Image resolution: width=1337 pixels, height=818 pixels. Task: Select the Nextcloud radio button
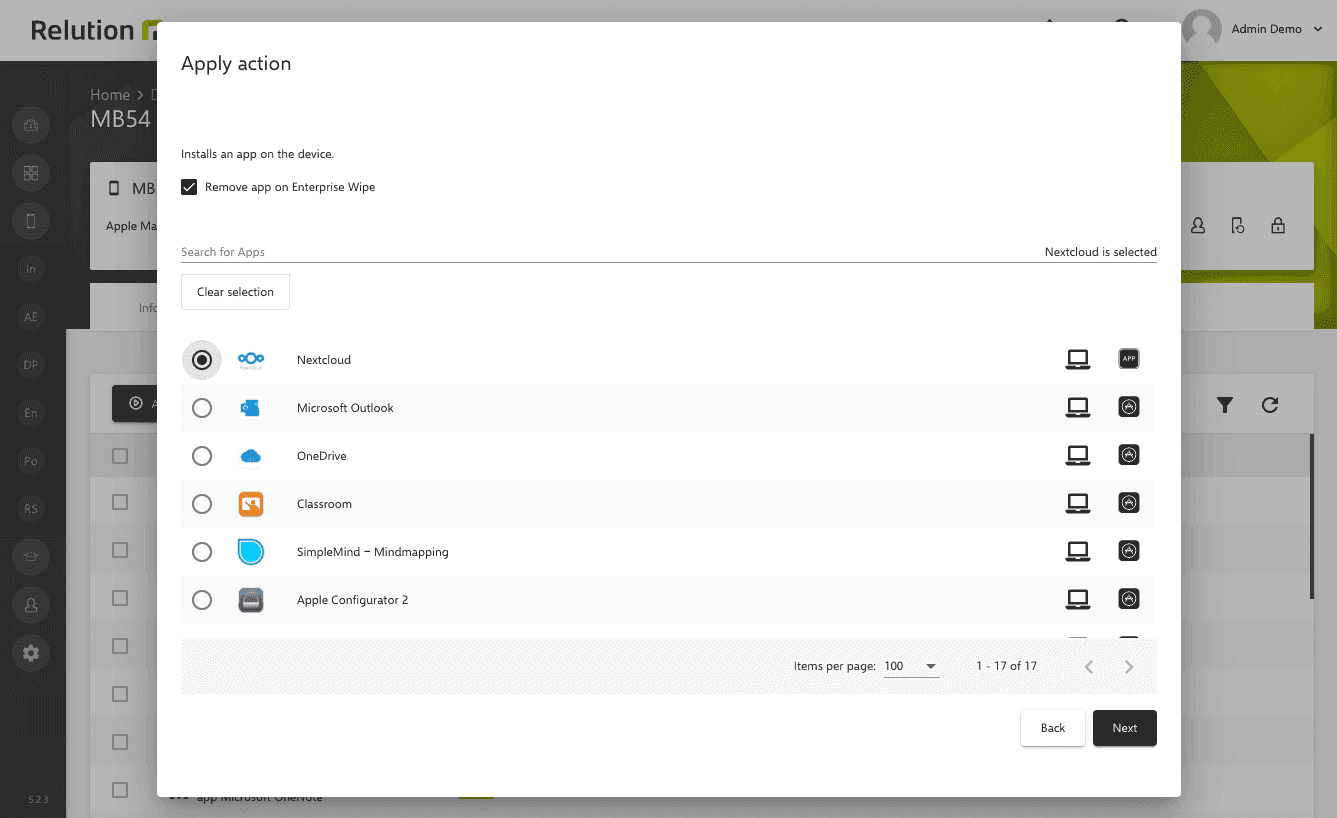click(x=202, y=360)
